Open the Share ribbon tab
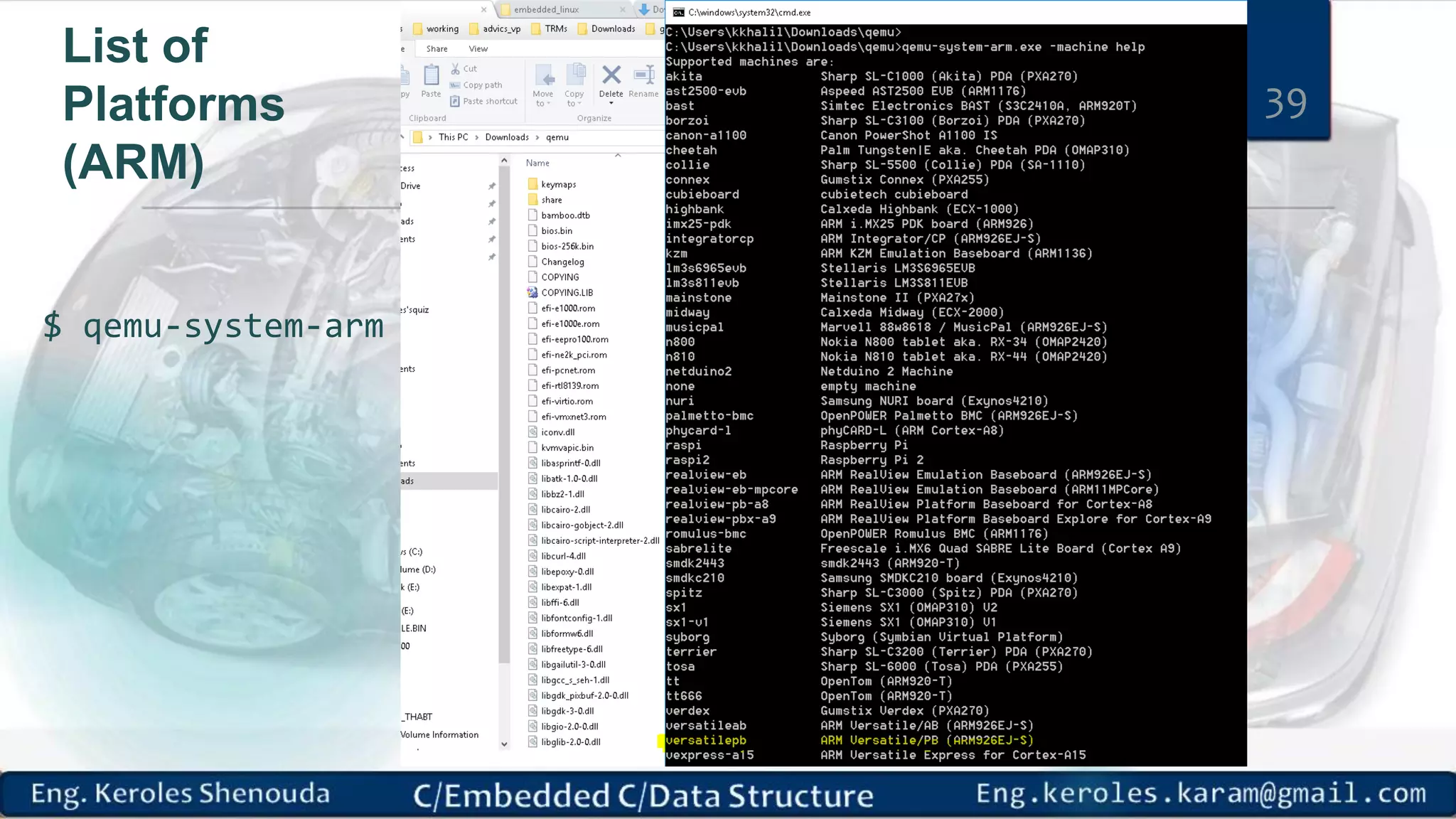This screenshot has height=819, width=1456. (x=437, y=49)
